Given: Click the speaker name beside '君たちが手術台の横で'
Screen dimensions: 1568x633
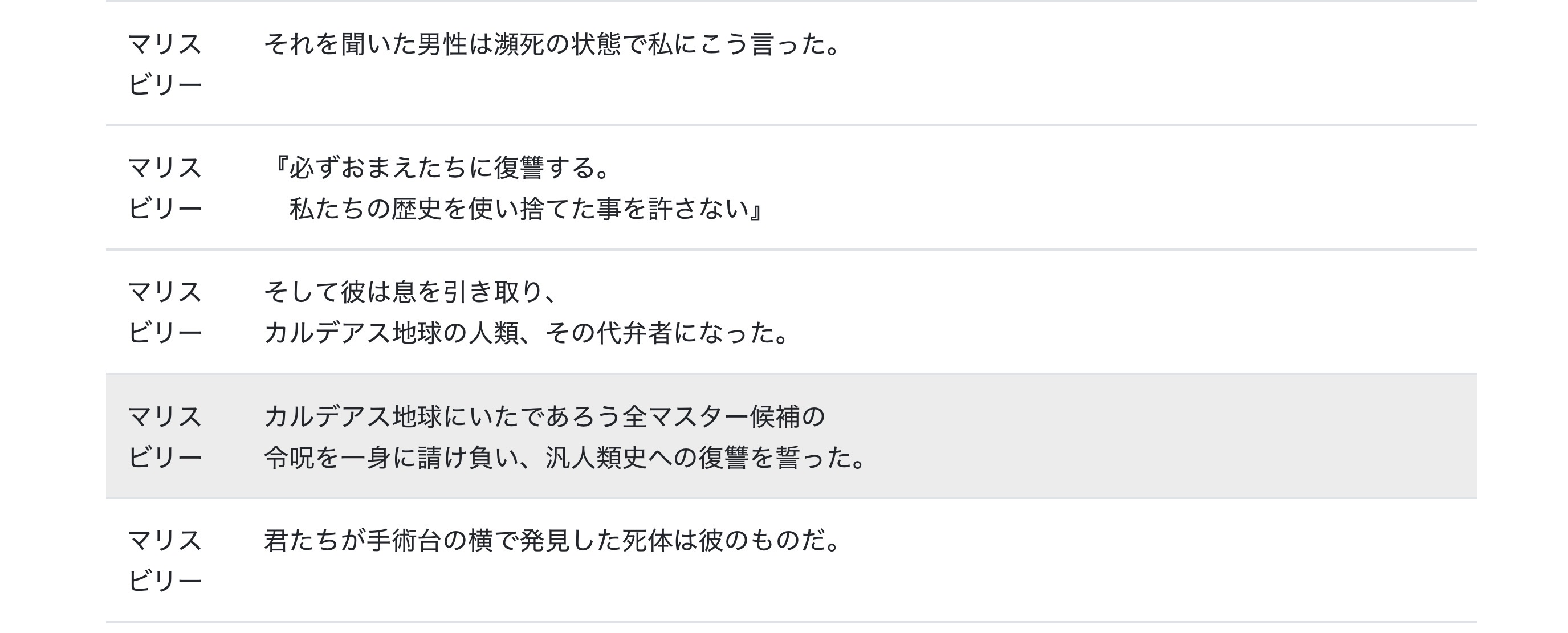Looking at the screenshot, I should coord(164,561).
